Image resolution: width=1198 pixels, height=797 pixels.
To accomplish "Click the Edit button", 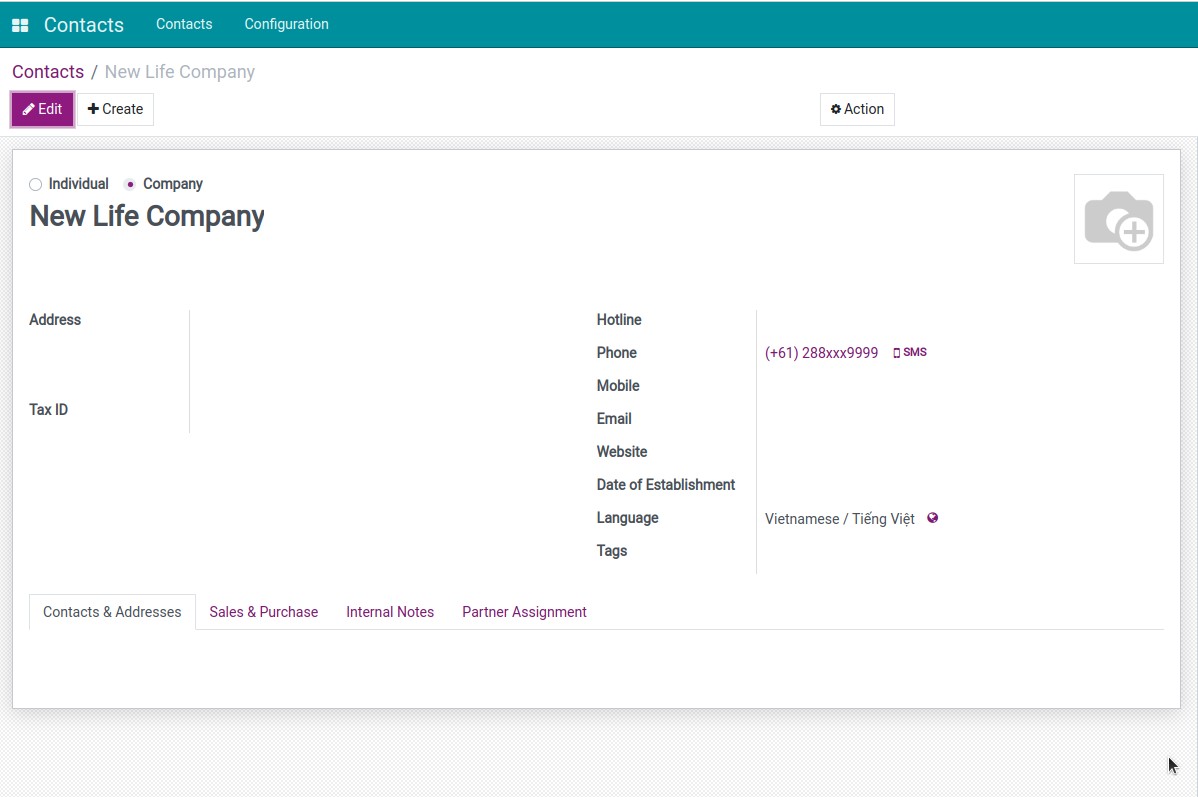I will (x=42, y=109).
